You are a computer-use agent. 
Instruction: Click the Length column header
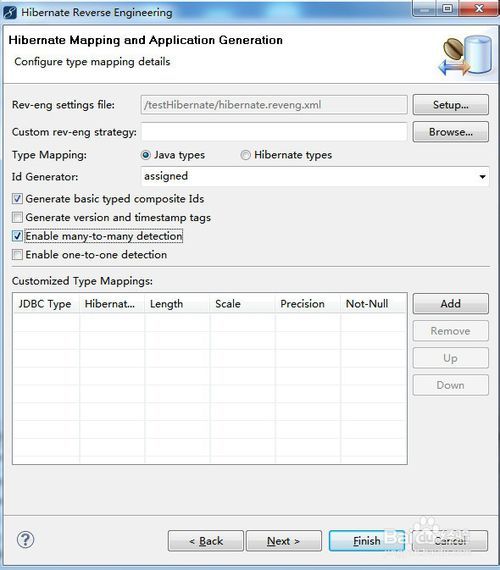click(x=177, y=304)
